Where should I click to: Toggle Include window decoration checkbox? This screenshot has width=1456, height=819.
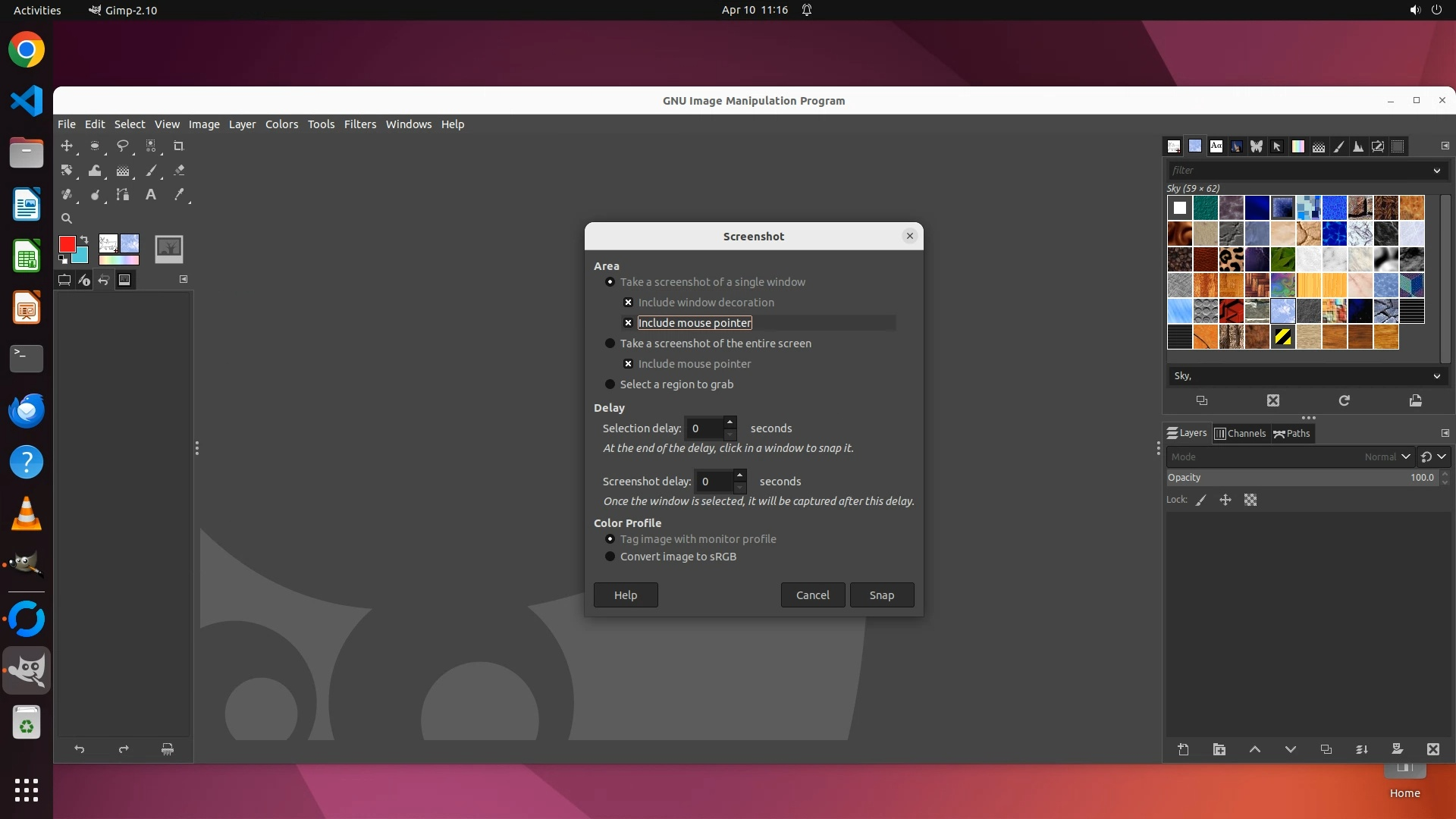[x=628, y=303]
